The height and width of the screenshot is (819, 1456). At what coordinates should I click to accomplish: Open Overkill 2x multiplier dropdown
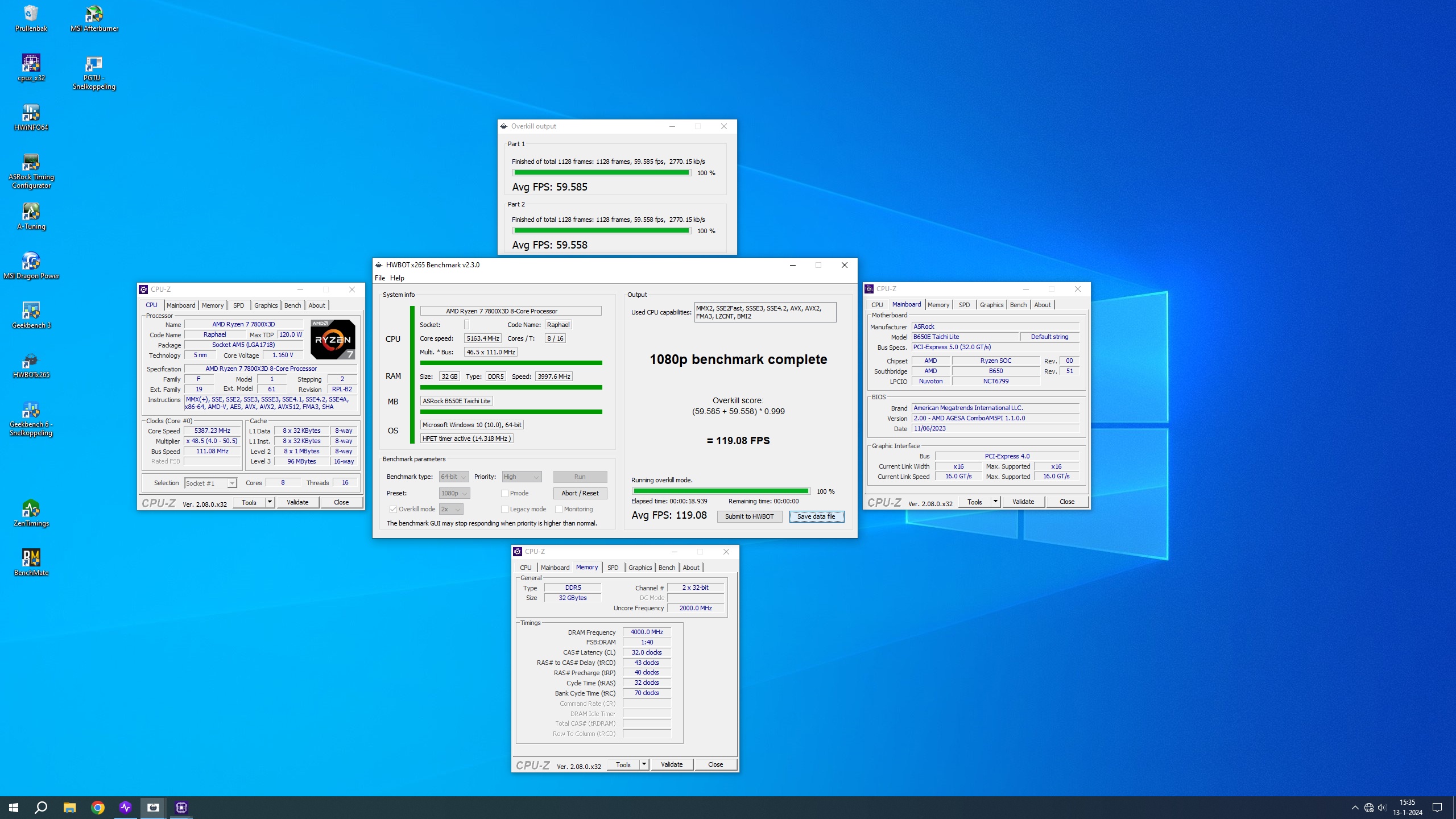coord(451,509)
